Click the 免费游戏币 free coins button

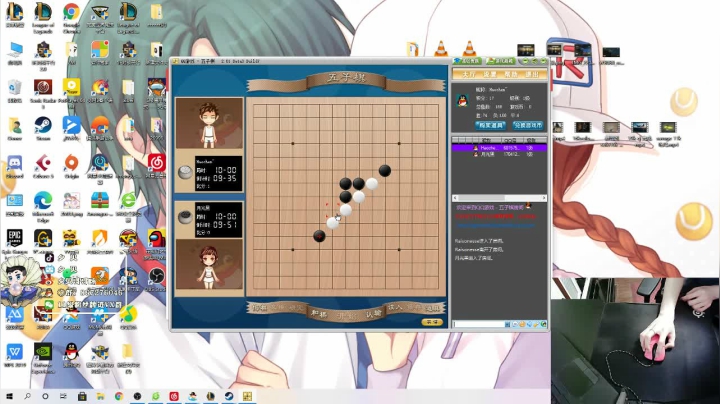(528, 125)
